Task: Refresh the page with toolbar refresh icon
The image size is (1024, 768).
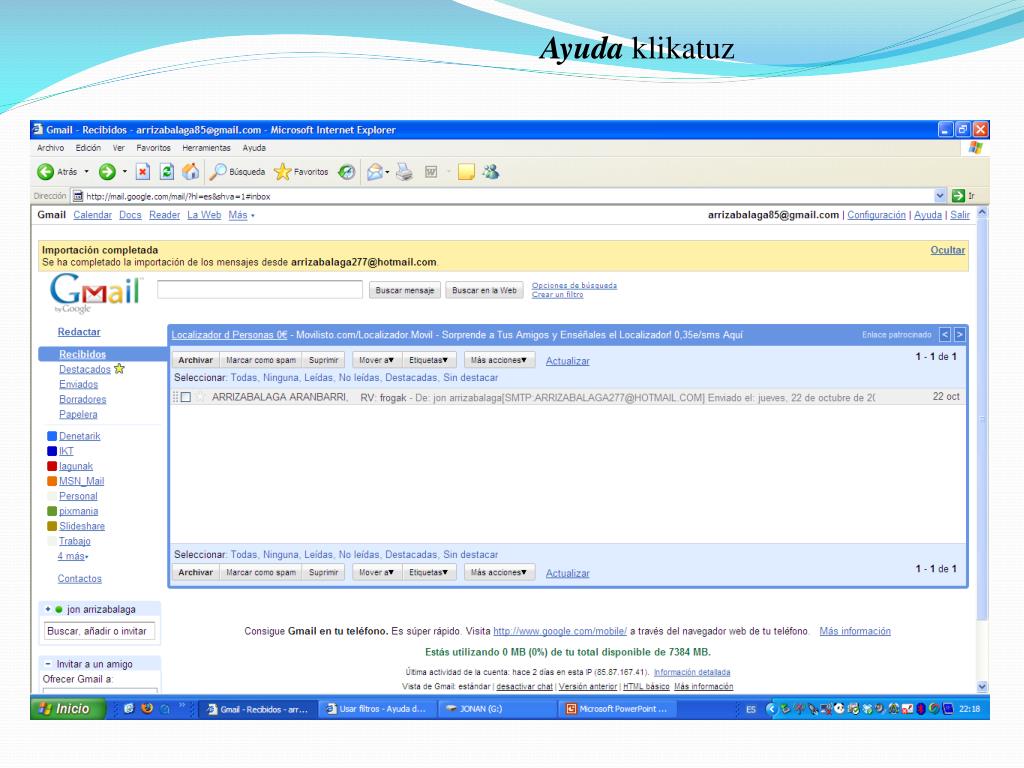Action: pyautogui.click(x=167, y=172)
